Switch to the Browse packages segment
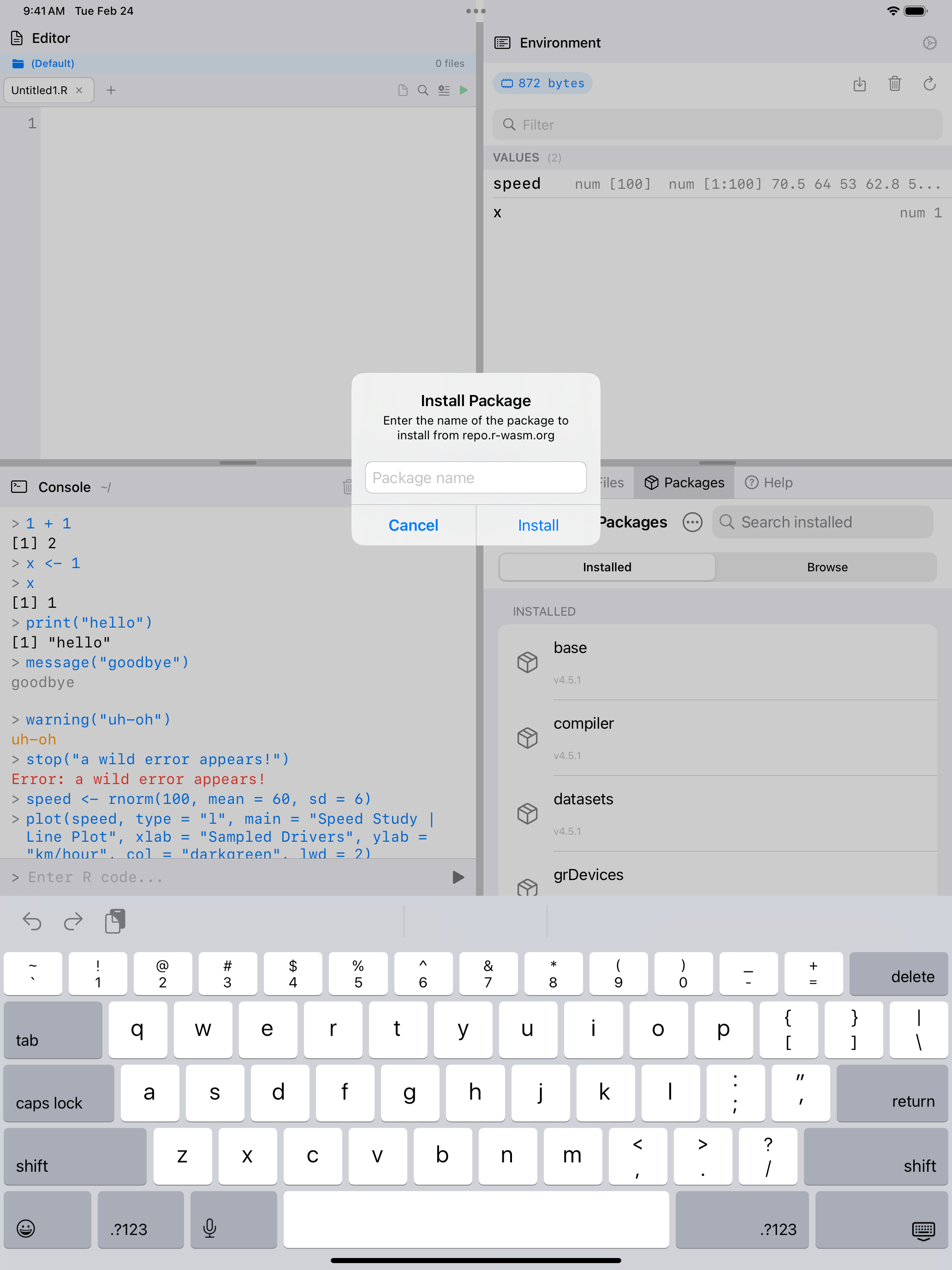The image size is (952, 1270). [827, 567]
